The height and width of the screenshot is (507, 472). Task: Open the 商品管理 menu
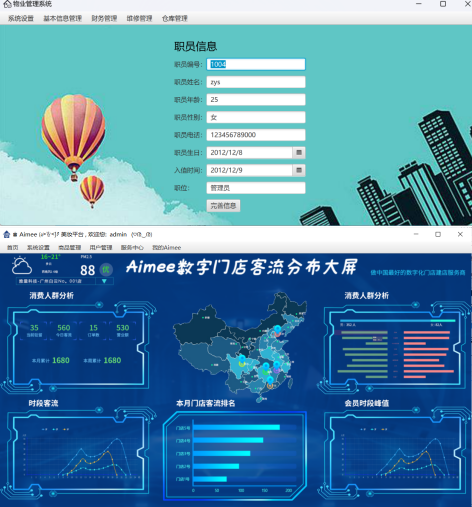(70, 247)
